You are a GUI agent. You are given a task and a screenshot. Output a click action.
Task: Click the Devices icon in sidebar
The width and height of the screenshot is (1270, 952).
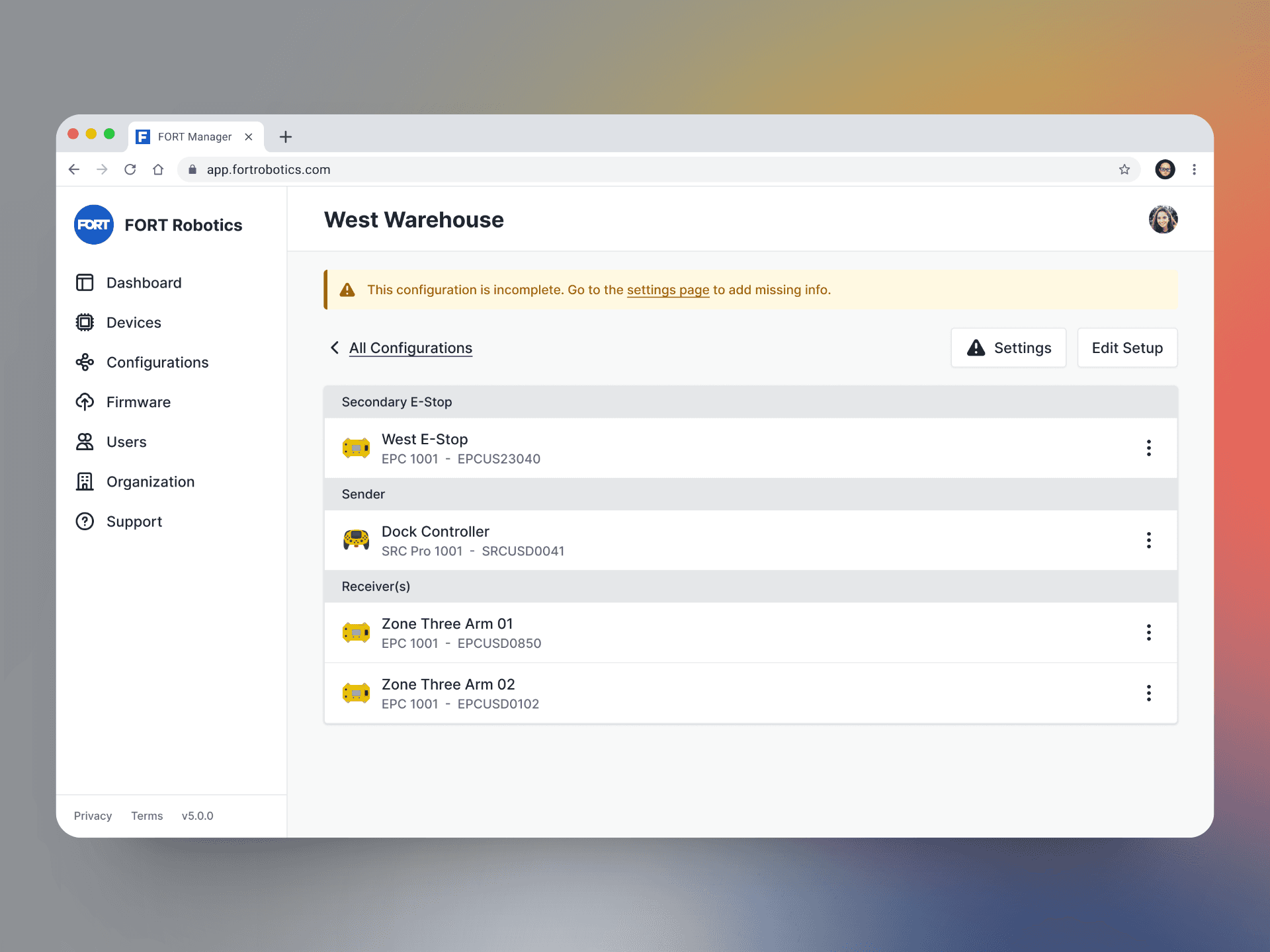click(85, 322)
